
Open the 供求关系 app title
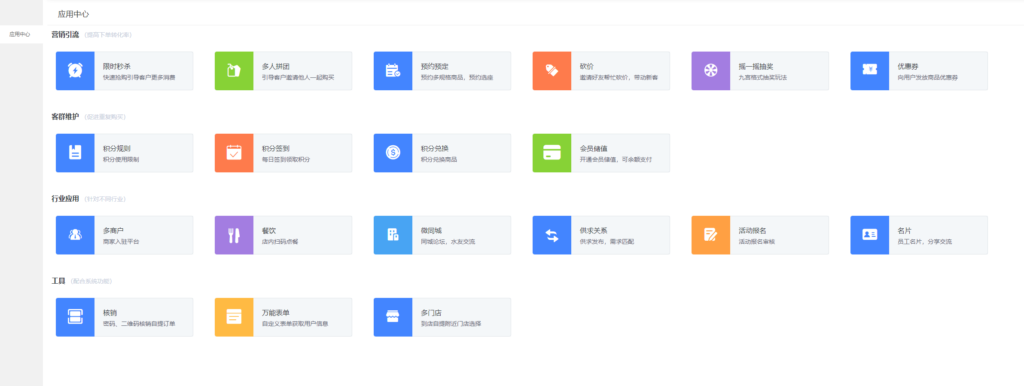tap(594, 231)
